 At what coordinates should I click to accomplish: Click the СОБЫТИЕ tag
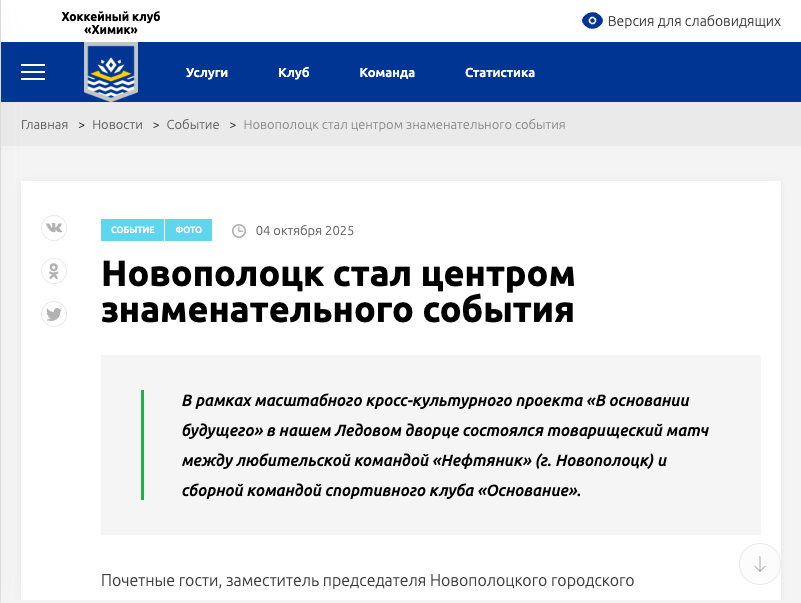tap(133, 230)
